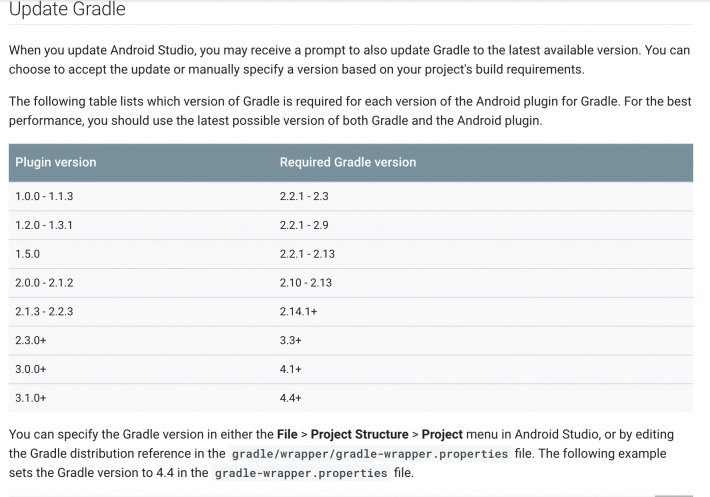Screen dimensions: 710x497
Task: Click the bold File menu text
Action: [x=285, y=435]
